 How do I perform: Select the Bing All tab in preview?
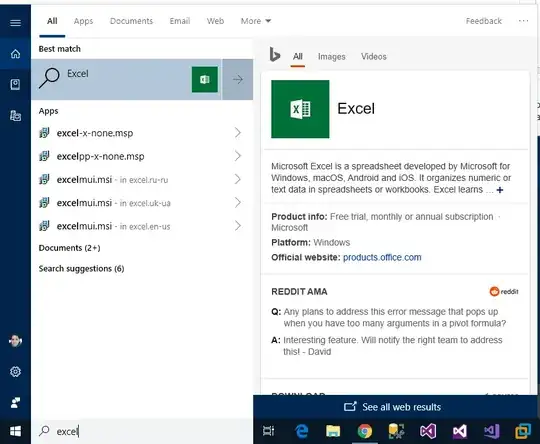click(298, 56)
